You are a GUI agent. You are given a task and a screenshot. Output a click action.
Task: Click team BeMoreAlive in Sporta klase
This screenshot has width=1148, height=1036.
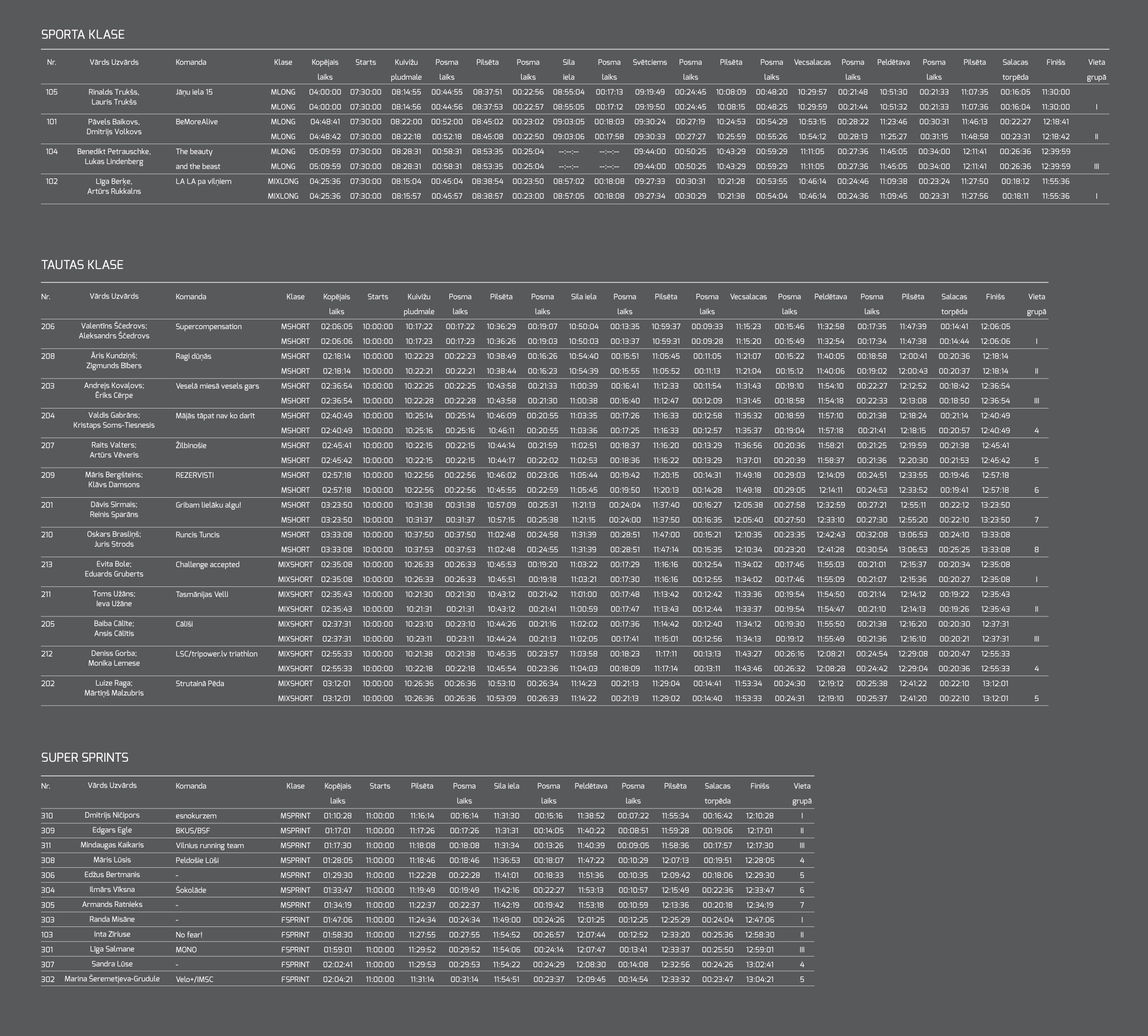tap(196, 122)
